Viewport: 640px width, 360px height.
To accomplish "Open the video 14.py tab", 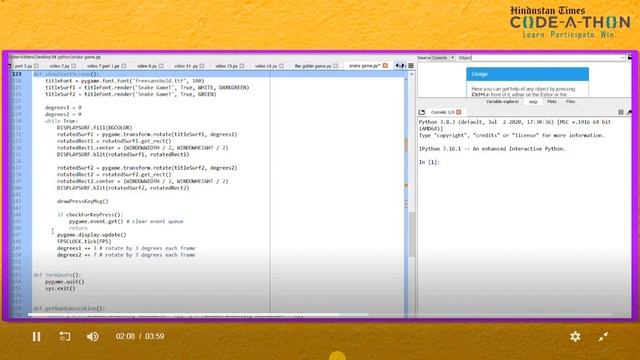I will tap(186, 66).
